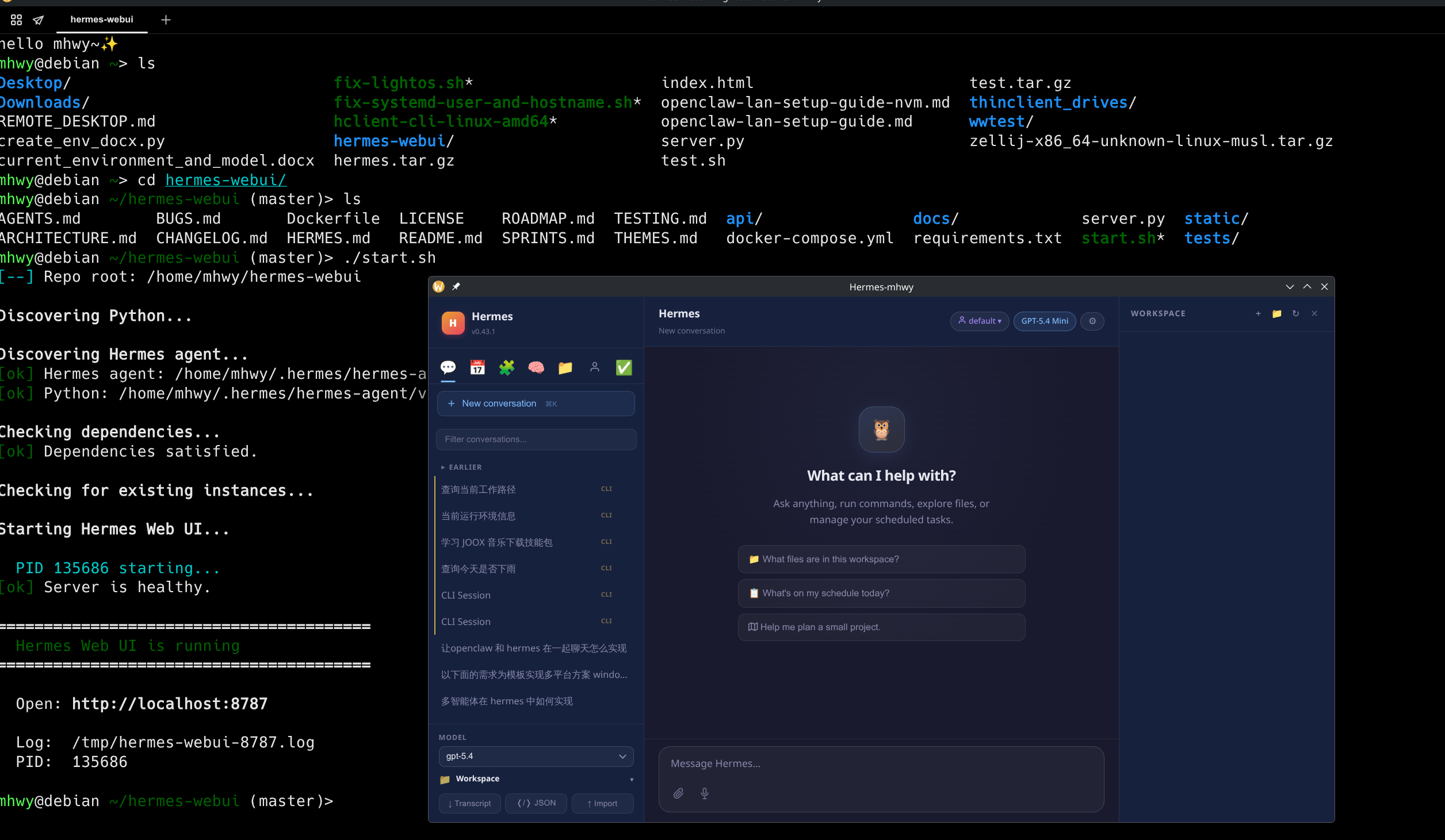Open the brain memory icon

click(x=536, y=367)
